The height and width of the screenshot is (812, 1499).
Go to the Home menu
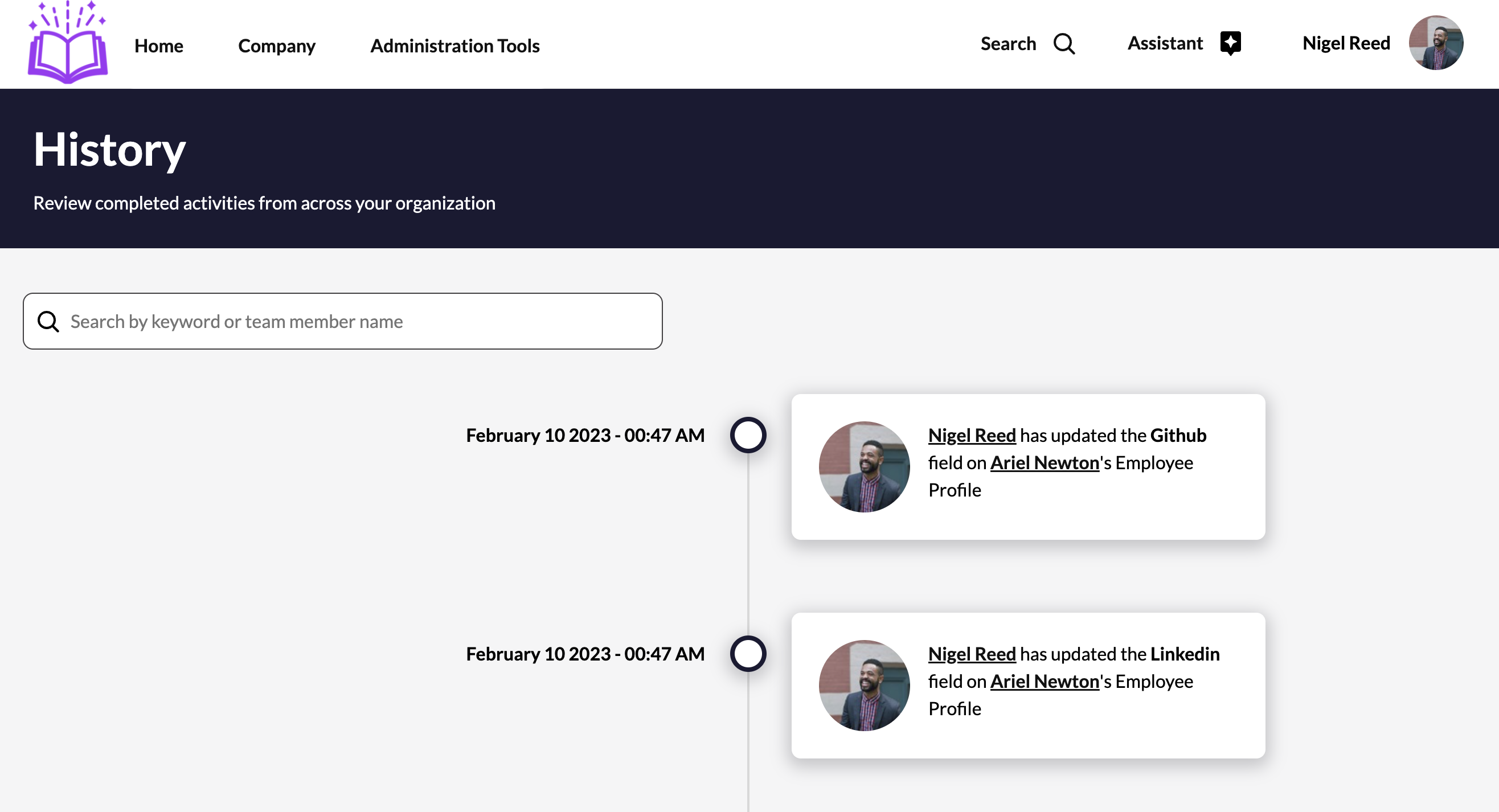(158, 46)
